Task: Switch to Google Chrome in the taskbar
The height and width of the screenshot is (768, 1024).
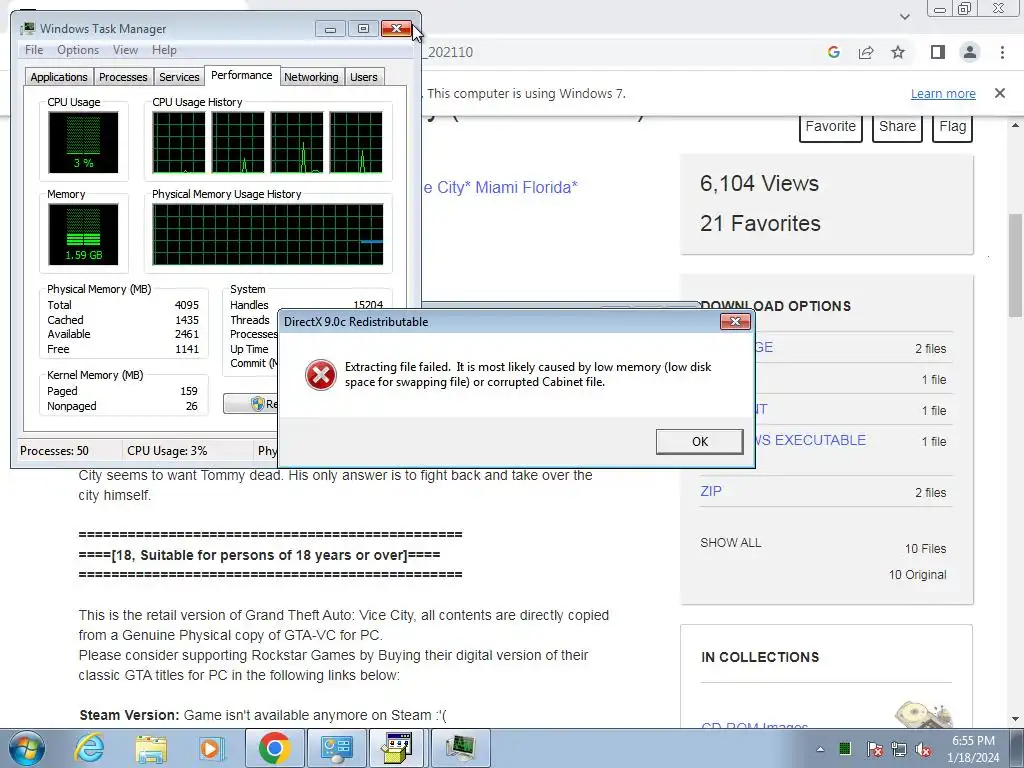Action: coord(274,748)
